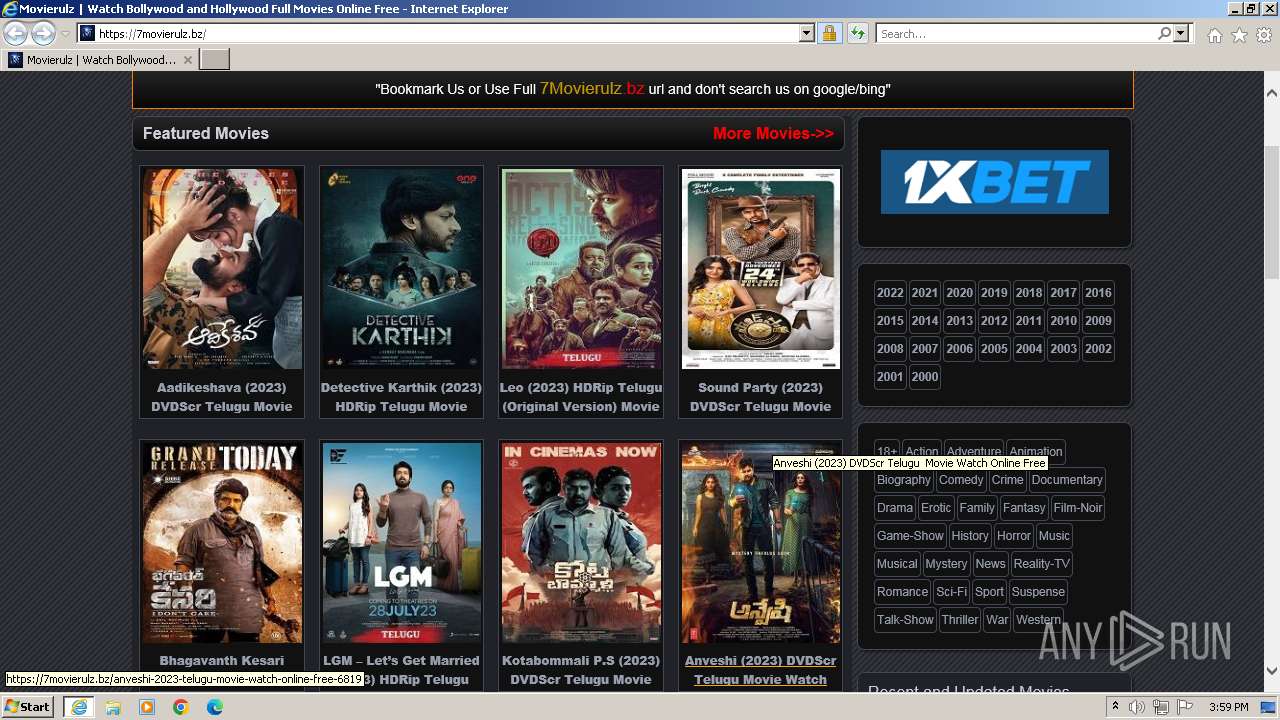
Task: Select the Talk-Show genre tag
Action: coord(905,620)
